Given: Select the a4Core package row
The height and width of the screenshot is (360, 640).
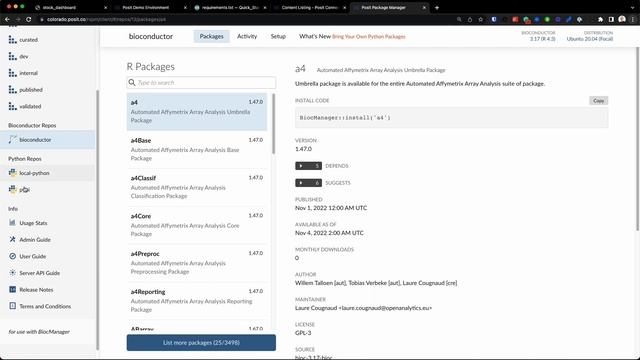Looking at the screenshot, I should [x=197, y=225].
